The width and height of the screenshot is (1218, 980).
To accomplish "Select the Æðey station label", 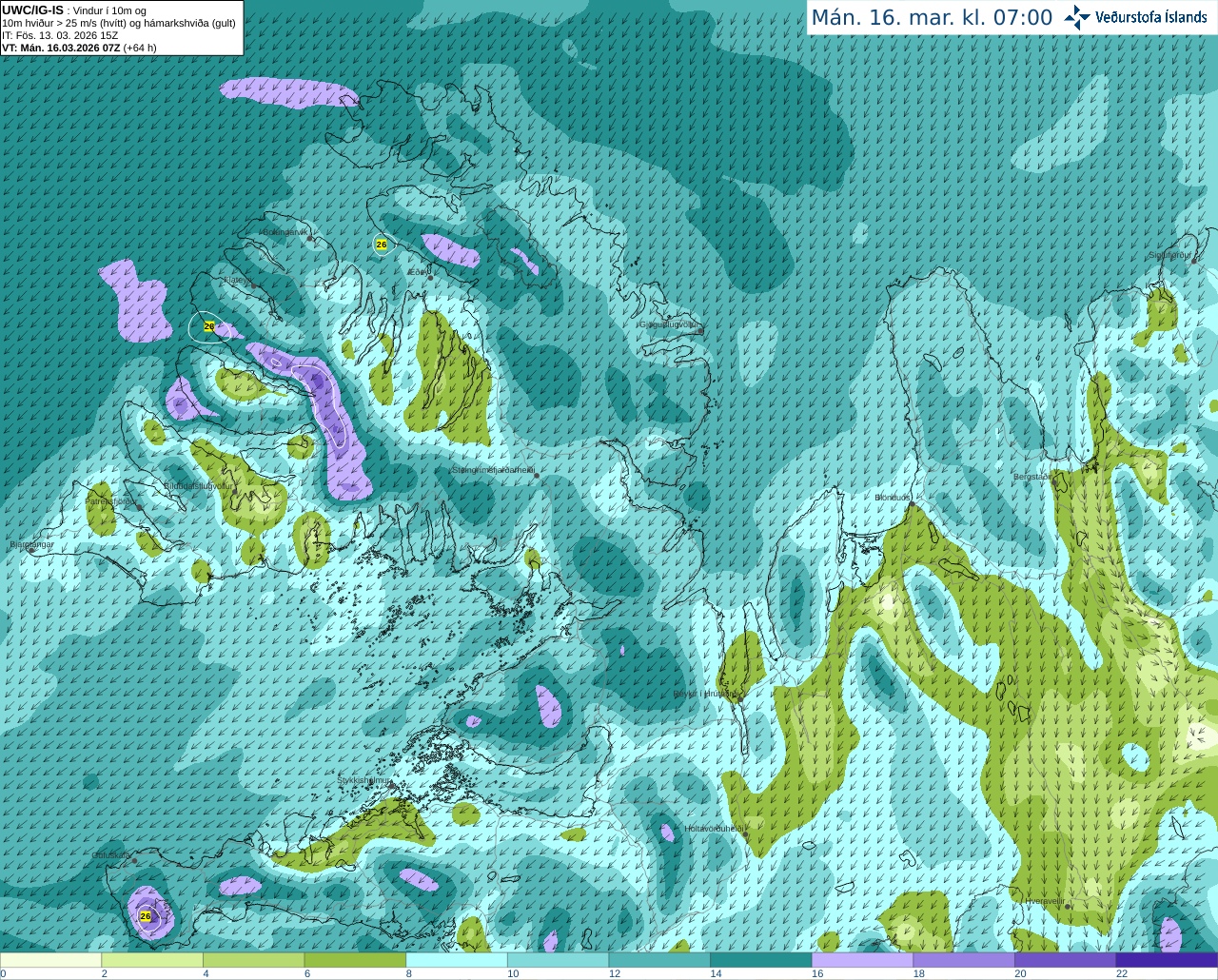I will (417, 272).
